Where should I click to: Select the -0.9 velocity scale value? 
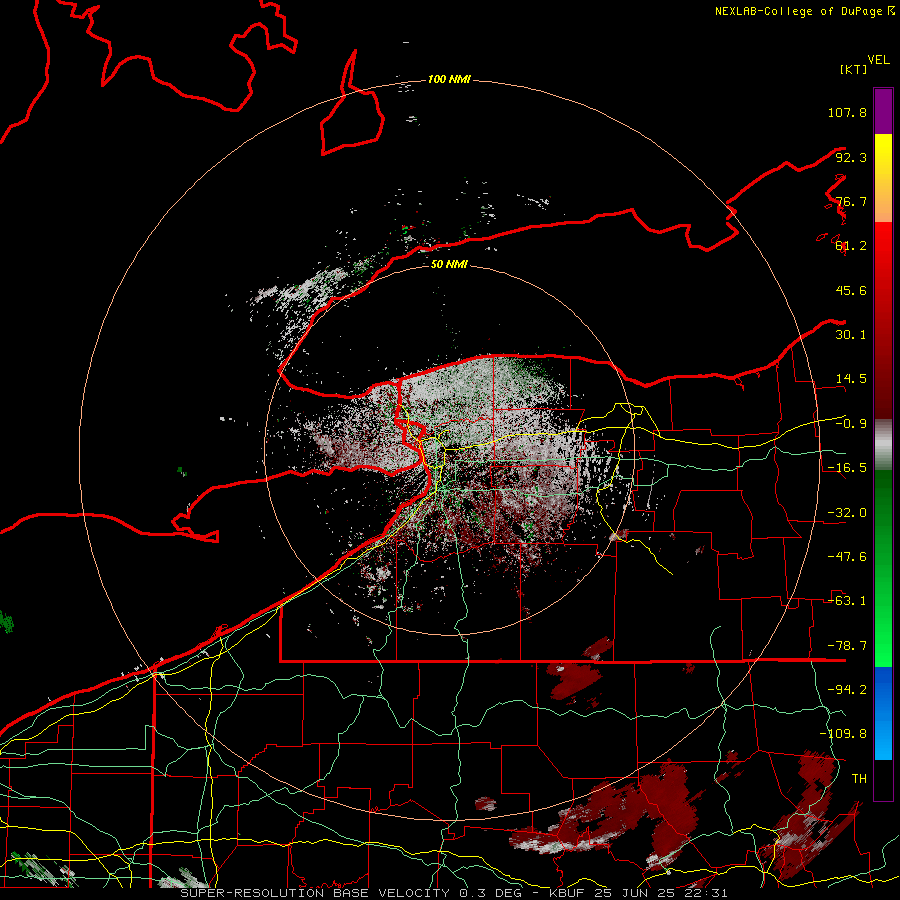tap(851, 424)
